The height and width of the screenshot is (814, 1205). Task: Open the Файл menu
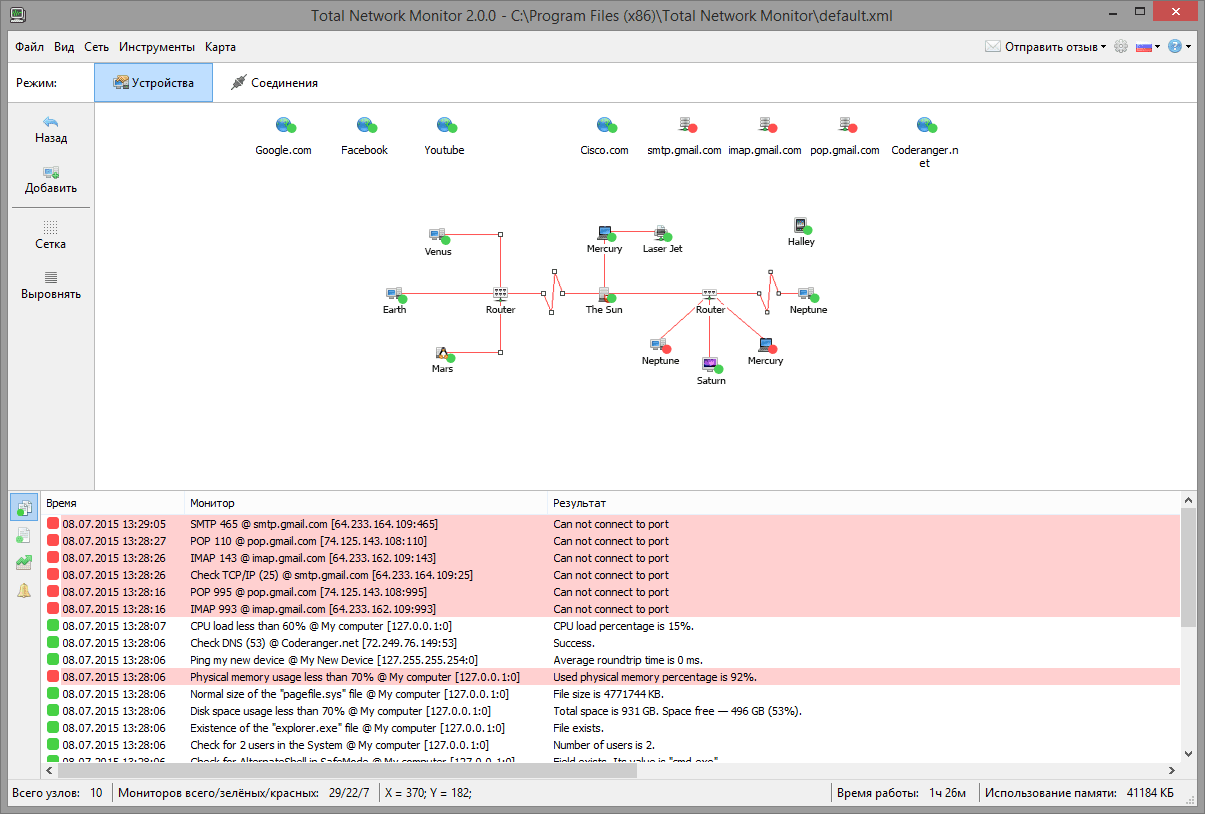coord(30,46)
